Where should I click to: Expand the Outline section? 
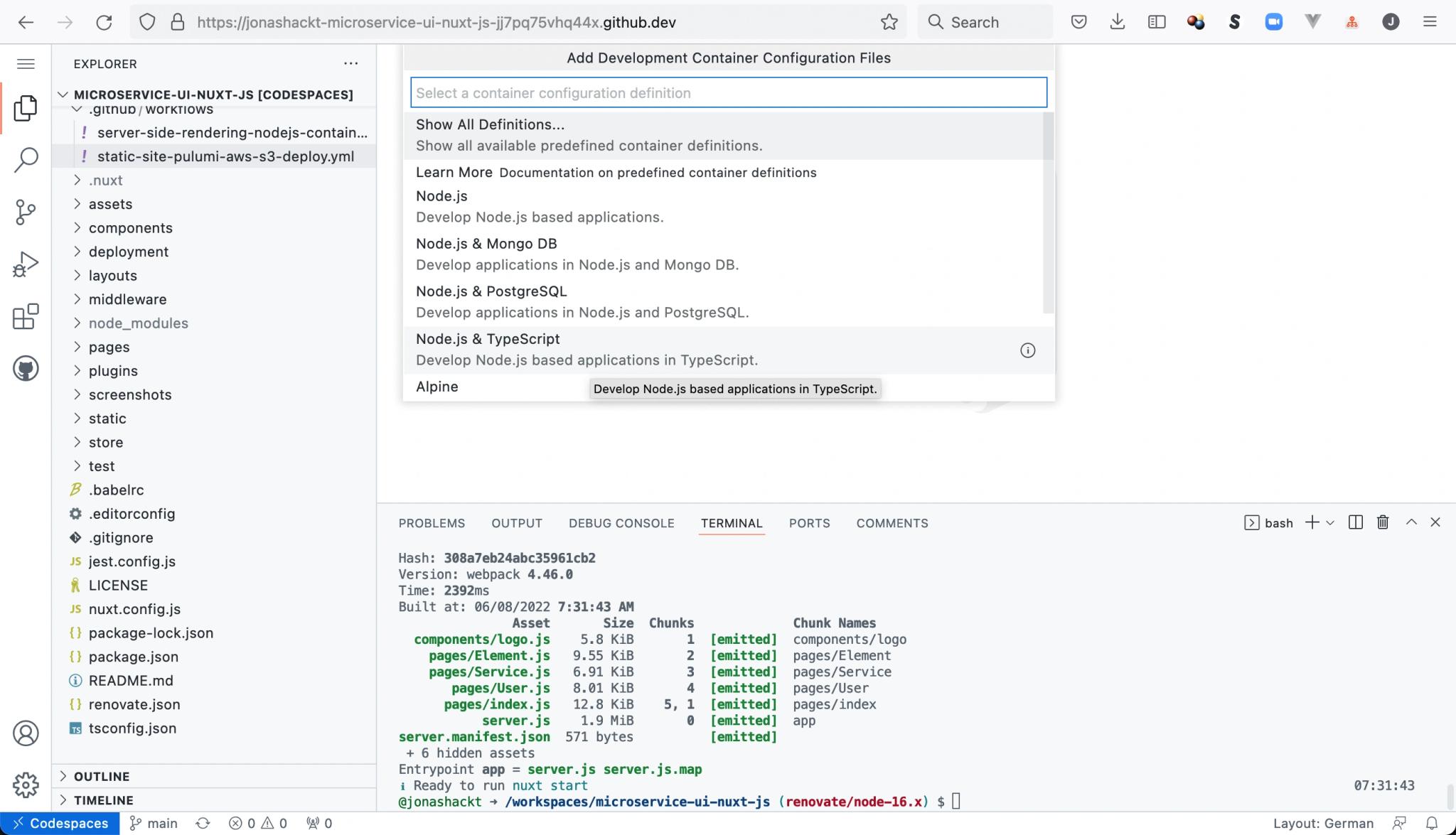point(102,776)
